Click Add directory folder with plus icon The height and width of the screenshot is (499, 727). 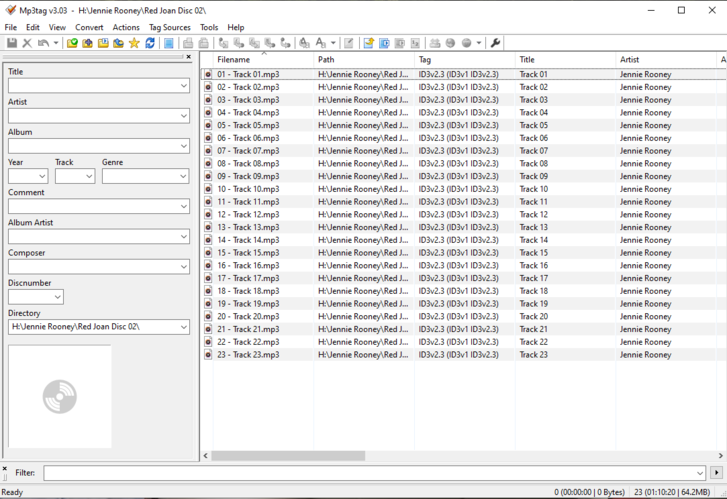(88, 43)
